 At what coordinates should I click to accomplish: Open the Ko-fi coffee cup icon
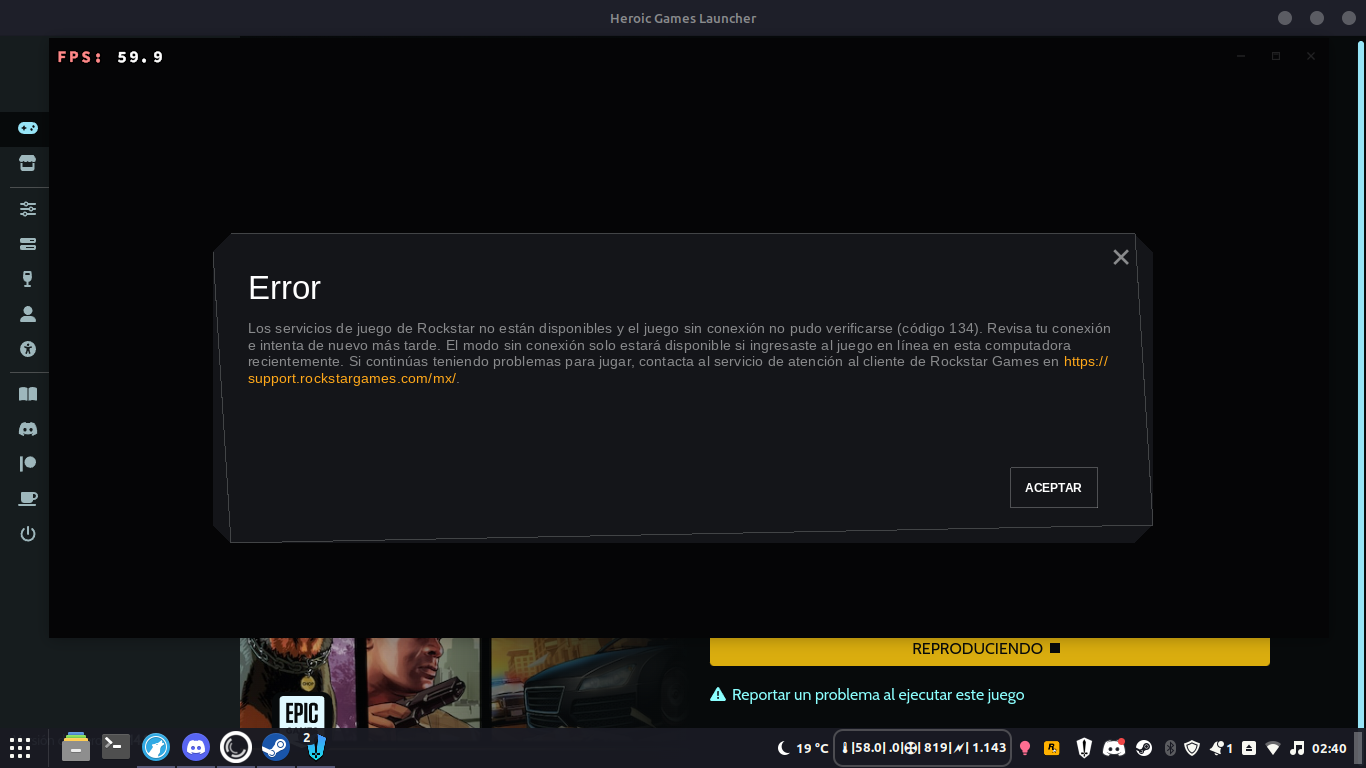tap(28, 499)
